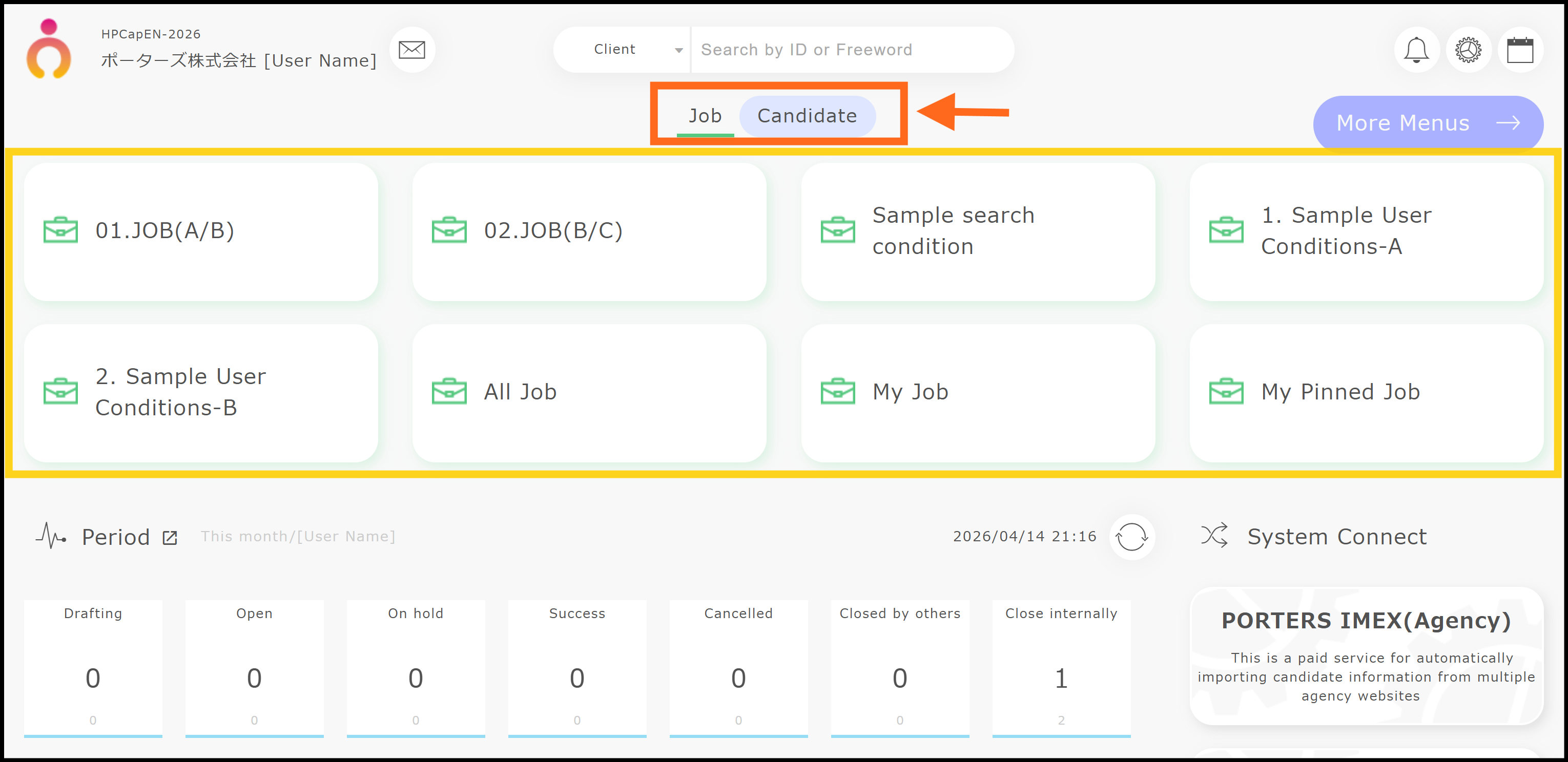
Task: Open the My Pinned Job card
Action: pyautogui.click(x=1366, y=392)
